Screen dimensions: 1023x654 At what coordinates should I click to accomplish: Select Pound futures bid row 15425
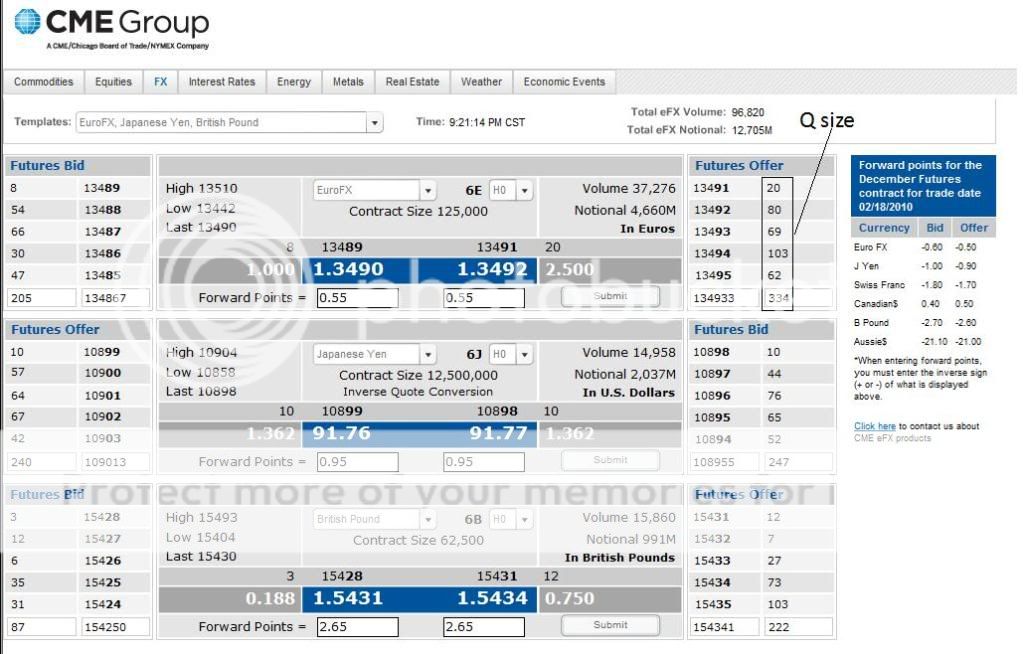(78, 582)
